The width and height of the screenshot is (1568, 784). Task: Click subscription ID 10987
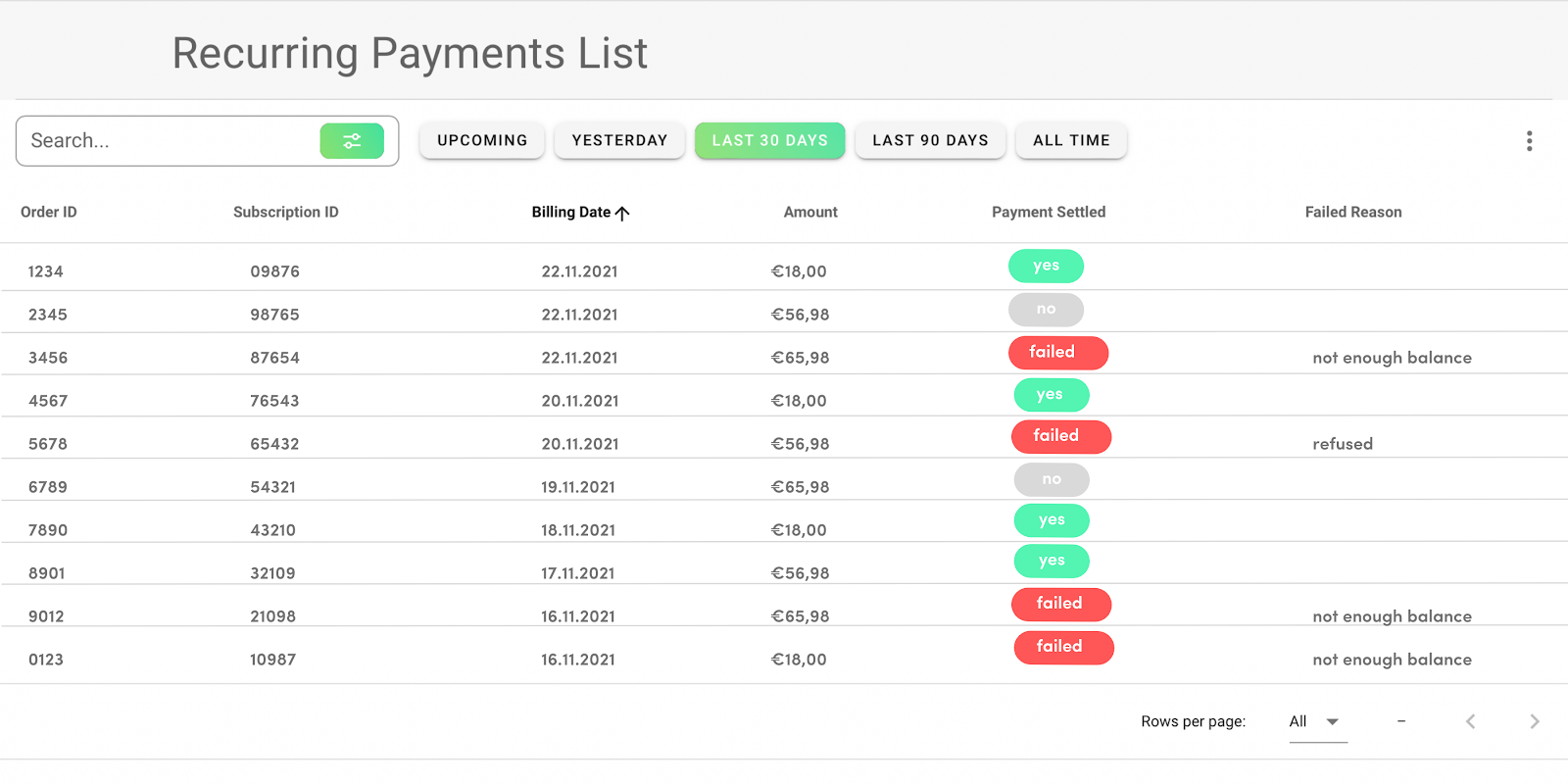point(272,660)
